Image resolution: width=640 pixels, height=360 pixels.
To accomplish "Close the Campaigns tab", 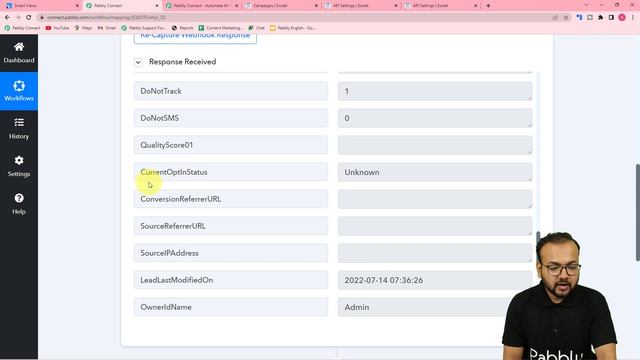I will (316, 6).
